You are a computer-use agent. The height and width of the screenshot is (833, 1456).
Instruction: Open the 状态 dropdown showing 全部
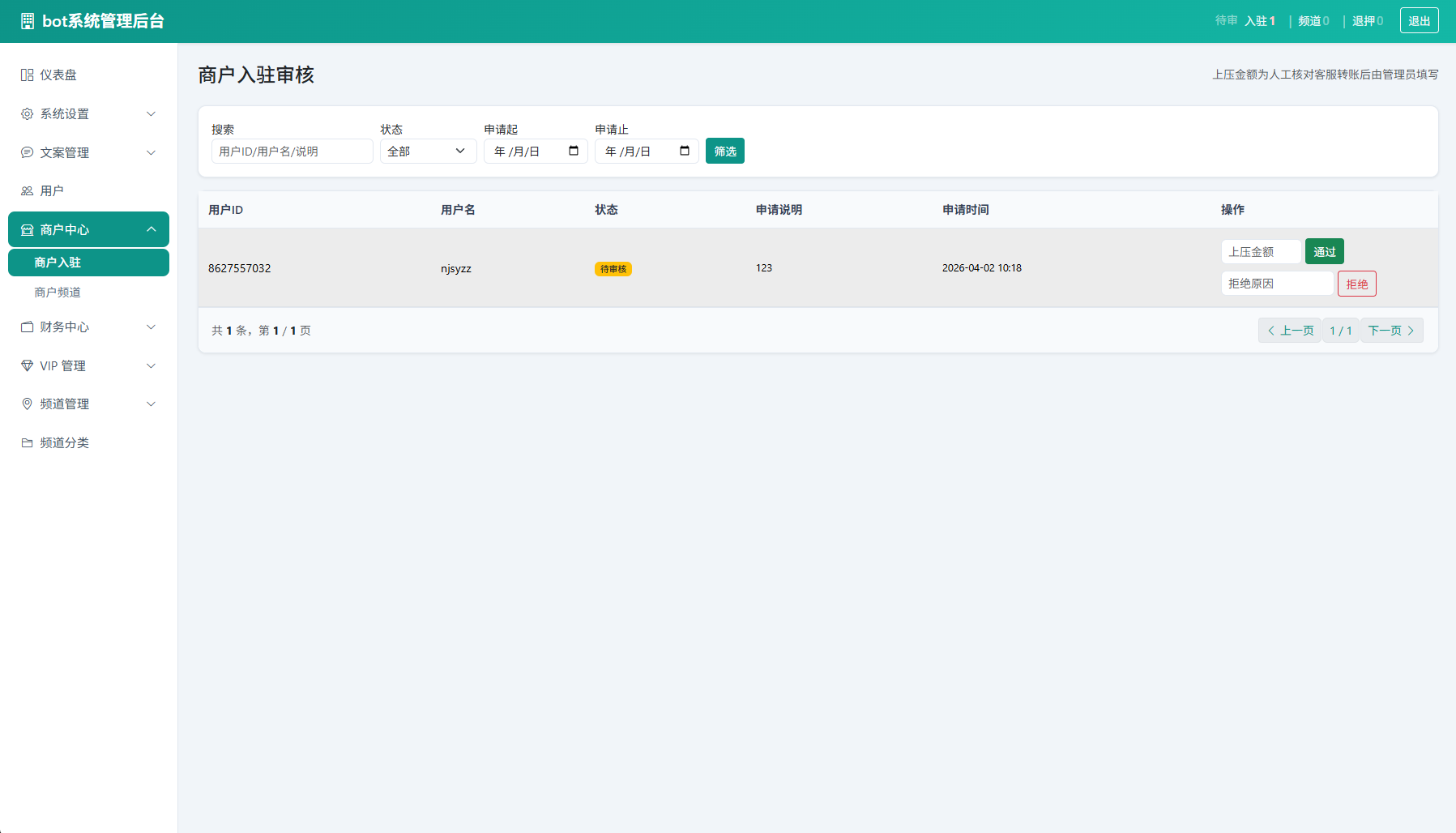428,151
